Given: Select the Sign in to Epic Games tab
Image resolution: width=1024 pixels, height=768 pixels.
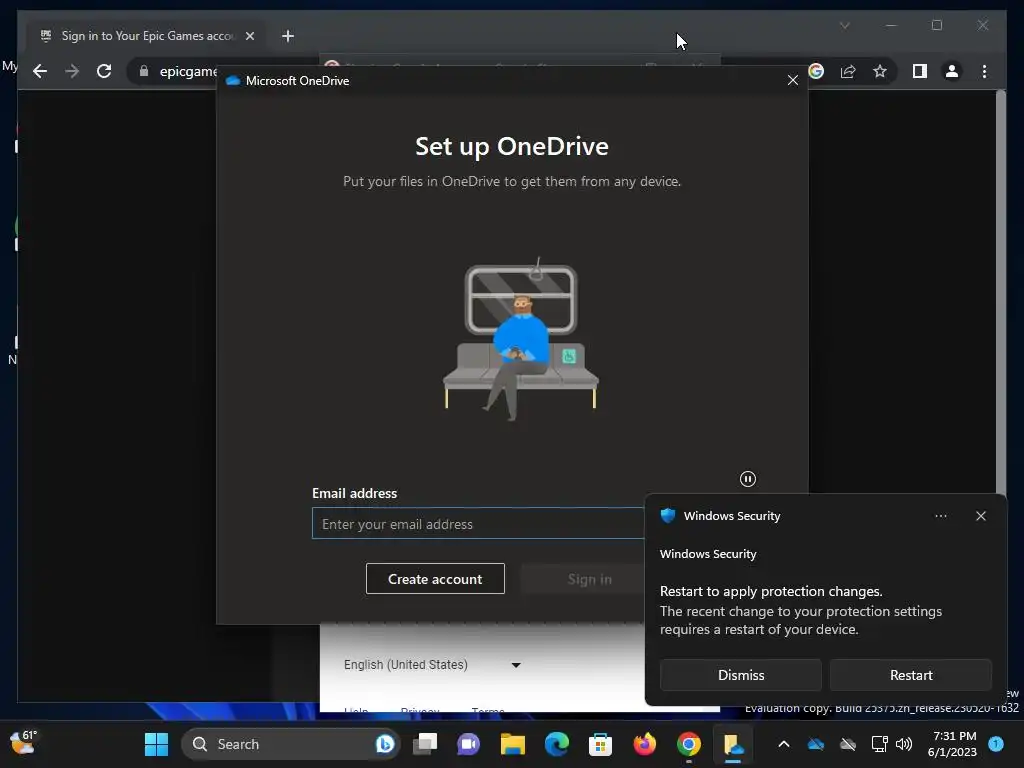Looking at the screenshot, I should pos(147,36).
